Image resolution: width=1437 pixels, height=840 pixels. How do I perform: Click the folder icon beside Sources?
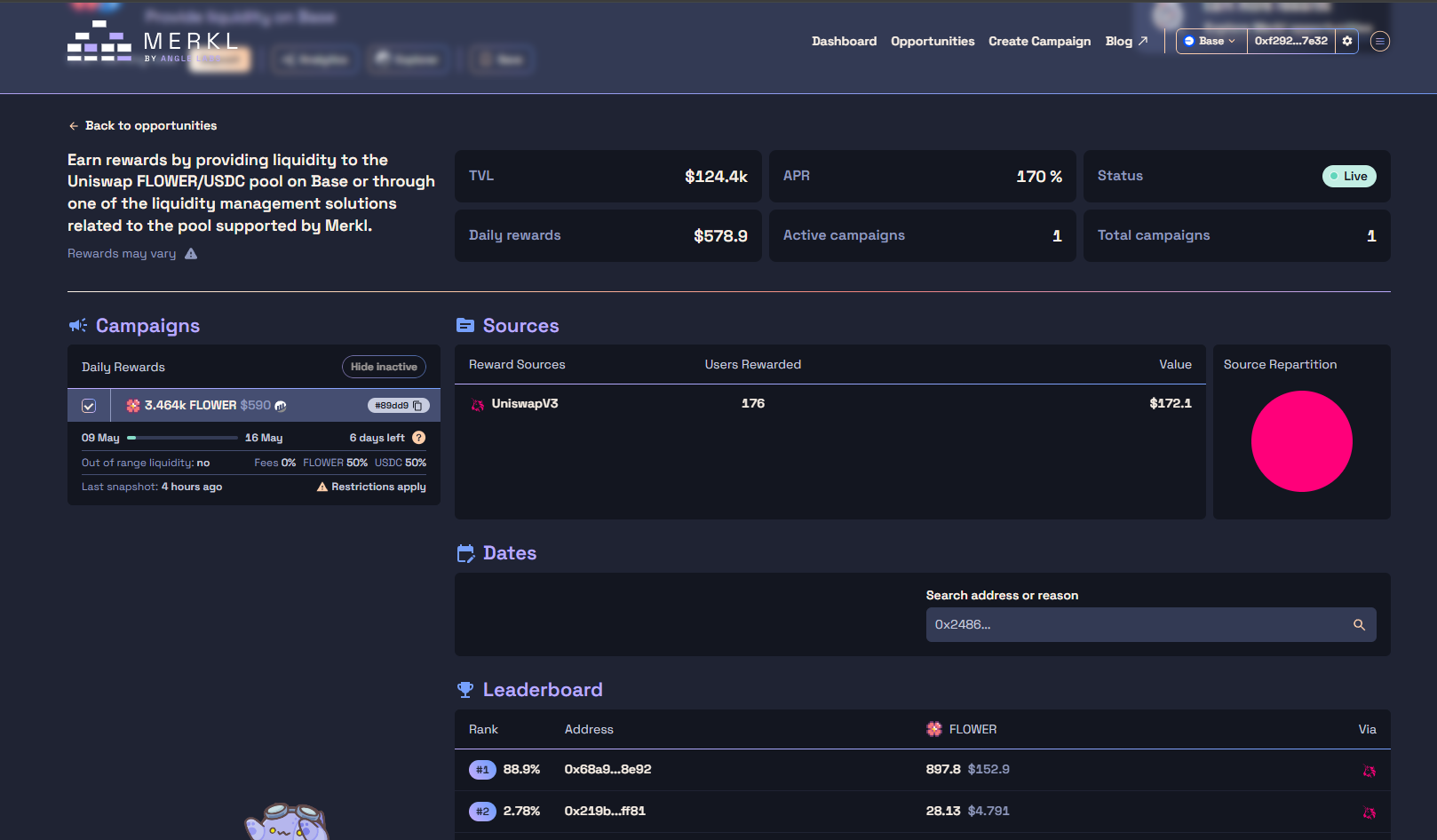(465, 326)
